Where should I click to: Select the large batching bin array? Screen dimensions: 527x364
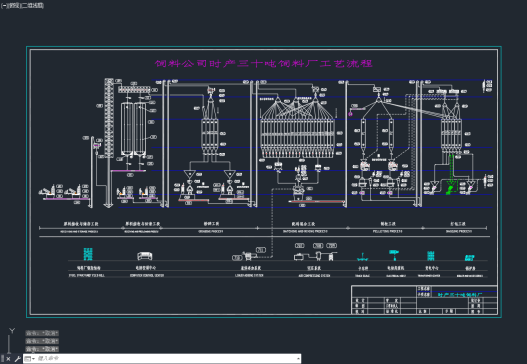point(297,138)
